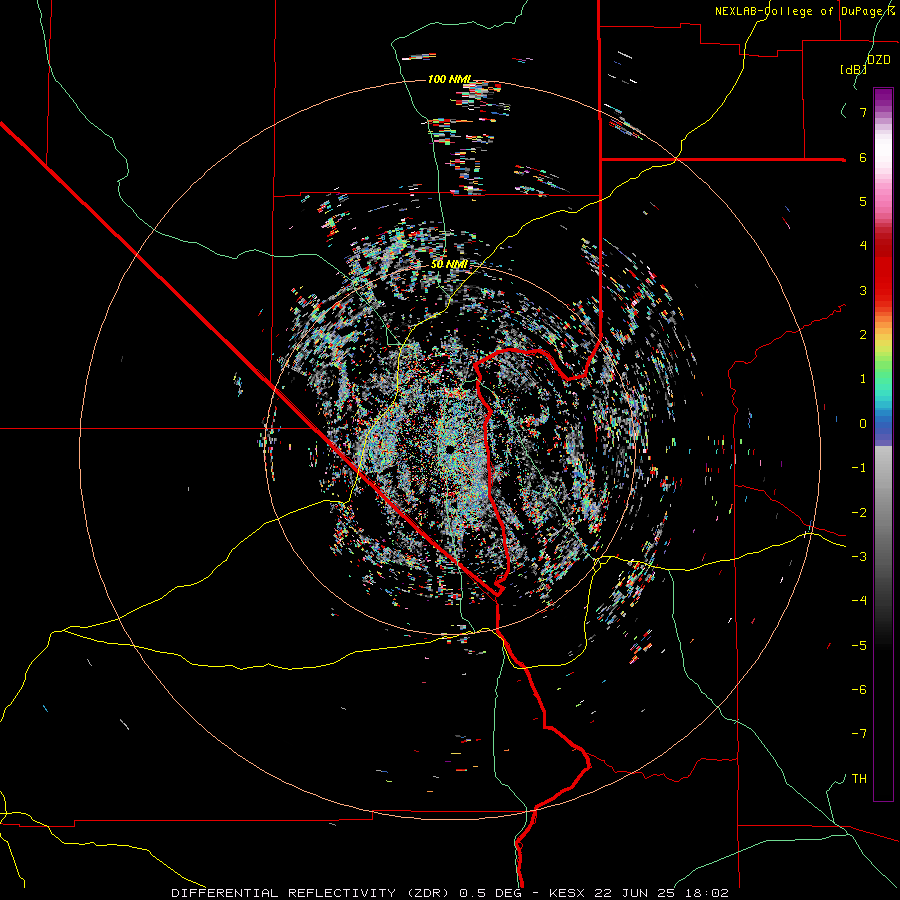Click the -6 value on color scale

point(859,690)
